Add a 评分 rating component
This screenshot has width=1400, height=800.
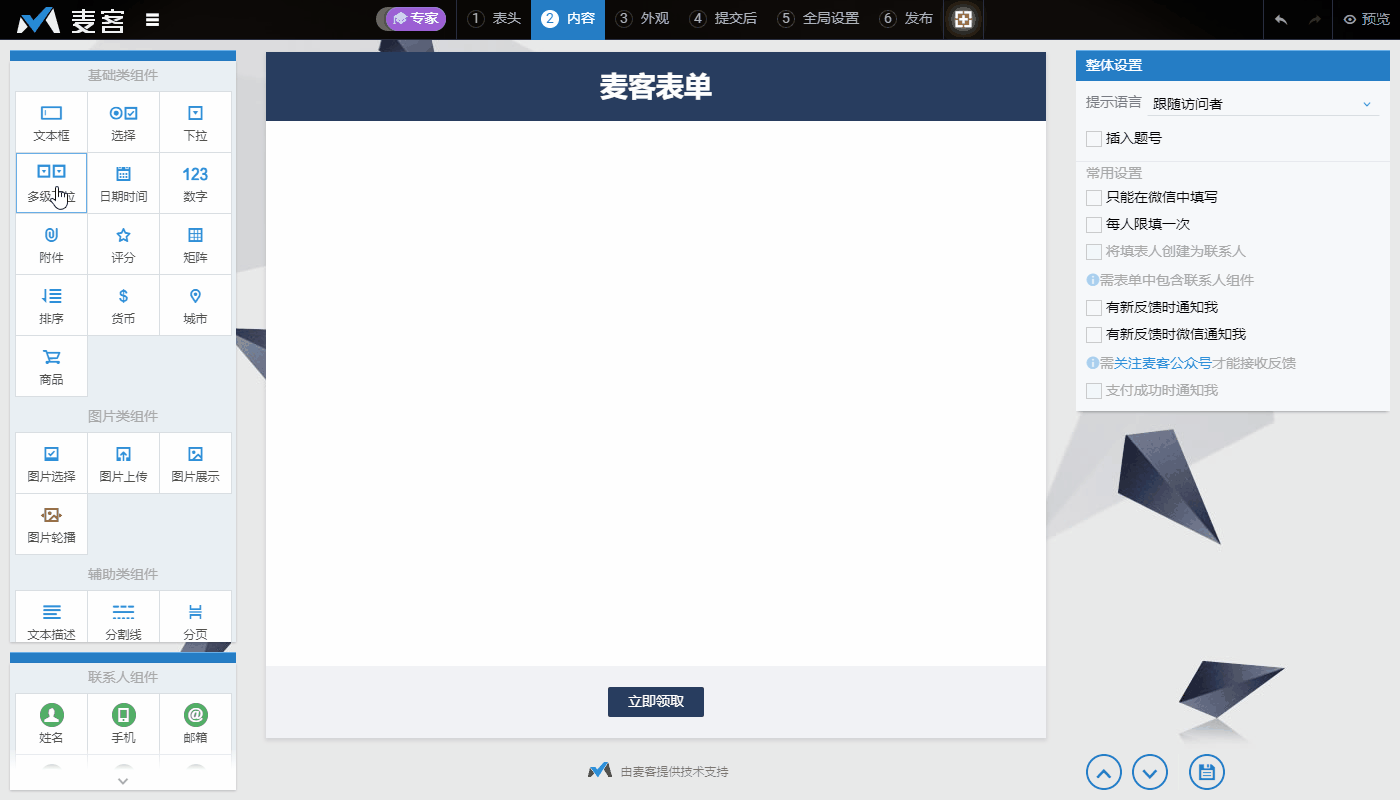[124, 244]
